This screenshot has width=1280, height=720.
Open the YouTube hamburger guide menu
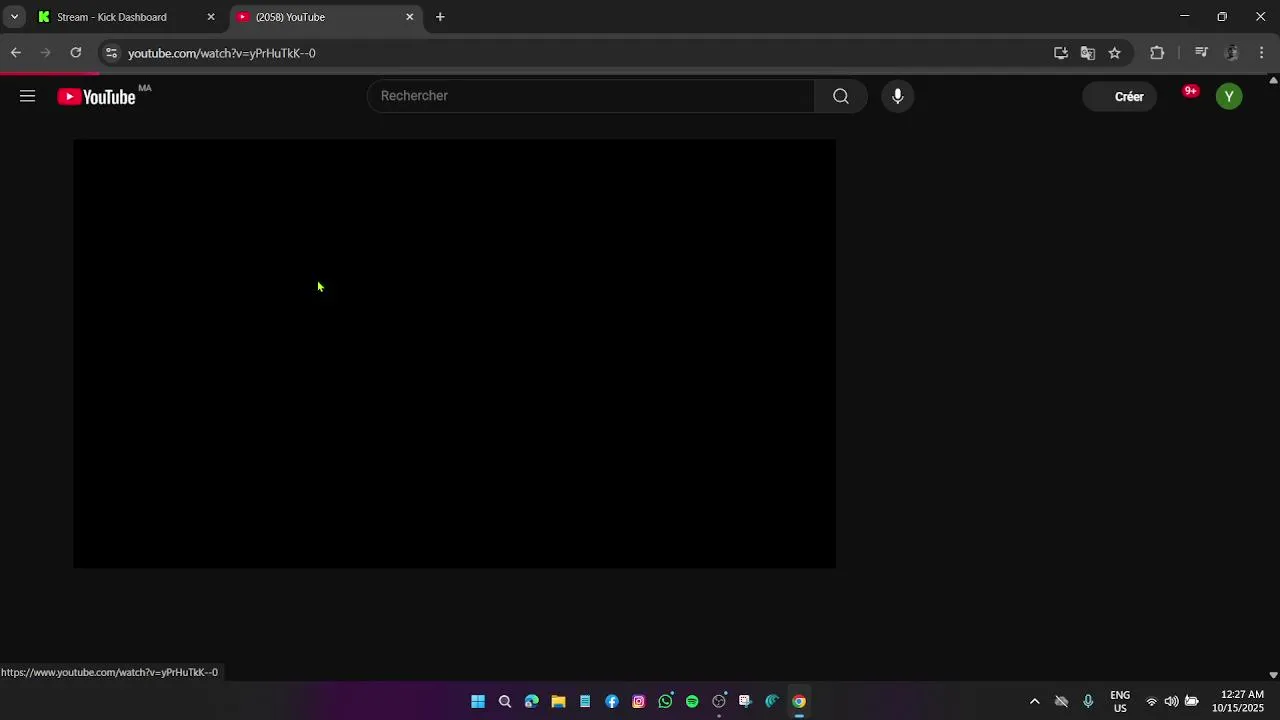(27, 96)
